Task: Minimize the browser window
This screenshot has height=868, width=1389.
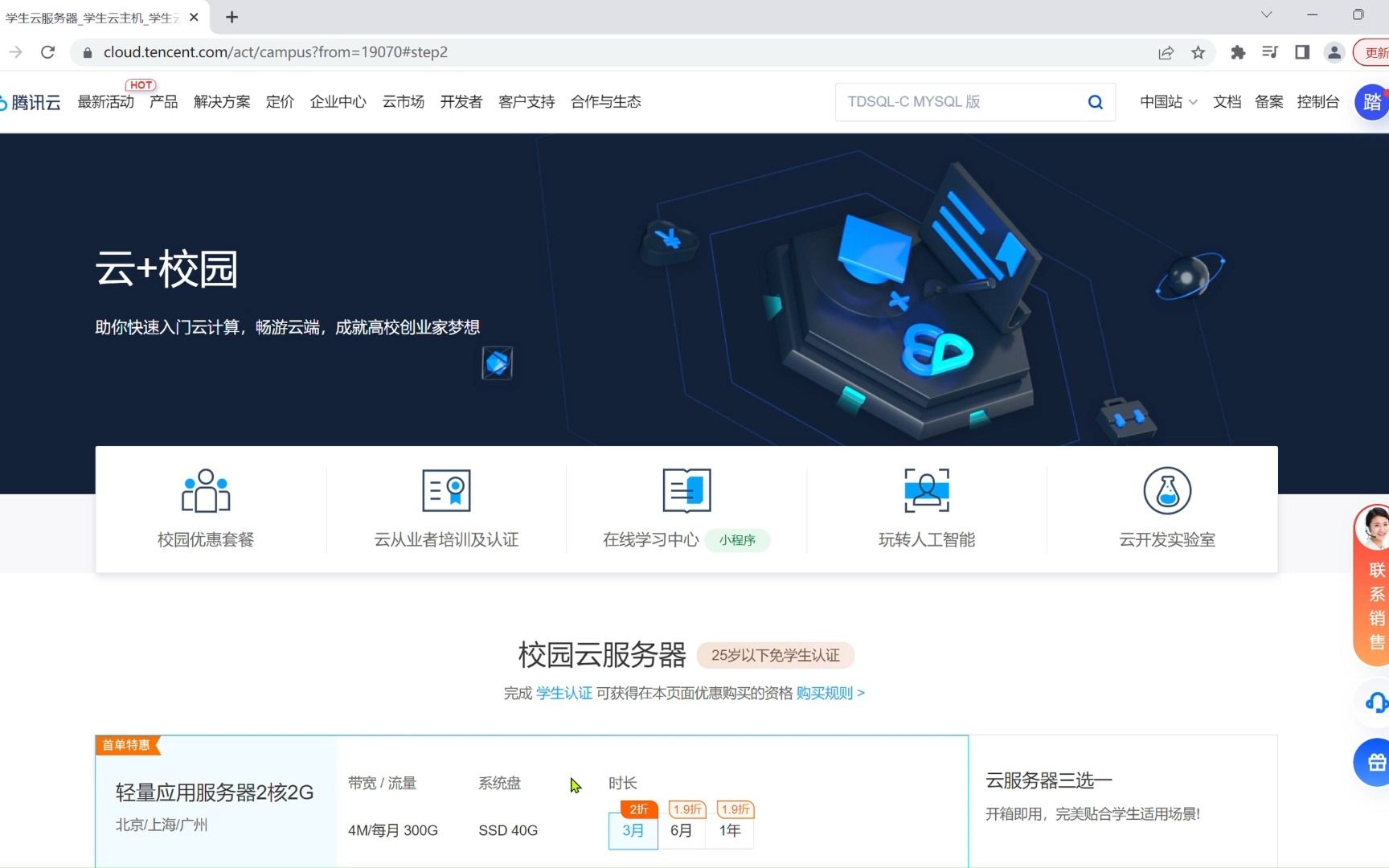Action: click(x=1313, y=14)
